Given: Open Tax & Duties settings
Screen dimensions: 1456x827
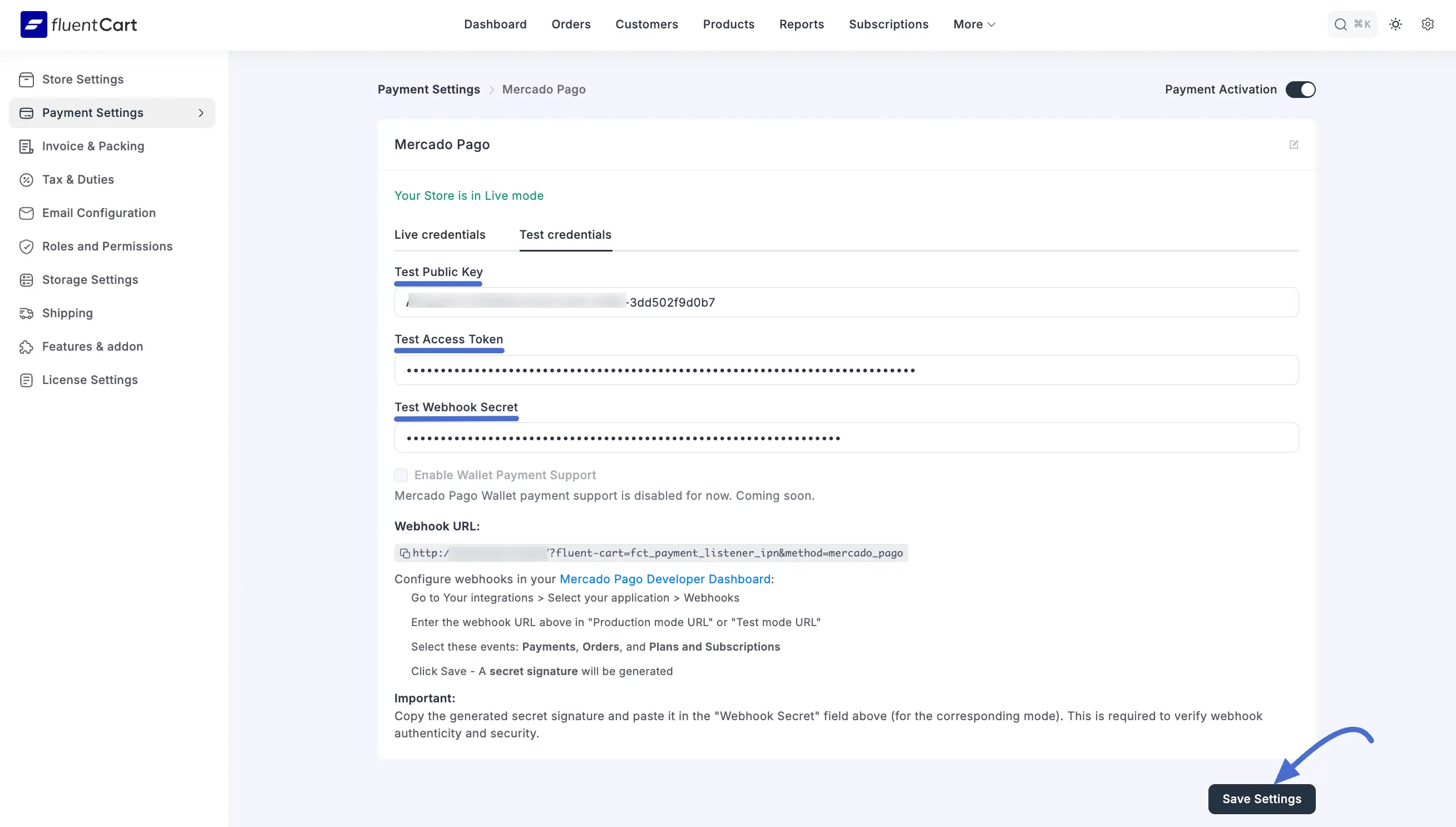Looking at the screenshot, I should [x=78, y=180].
